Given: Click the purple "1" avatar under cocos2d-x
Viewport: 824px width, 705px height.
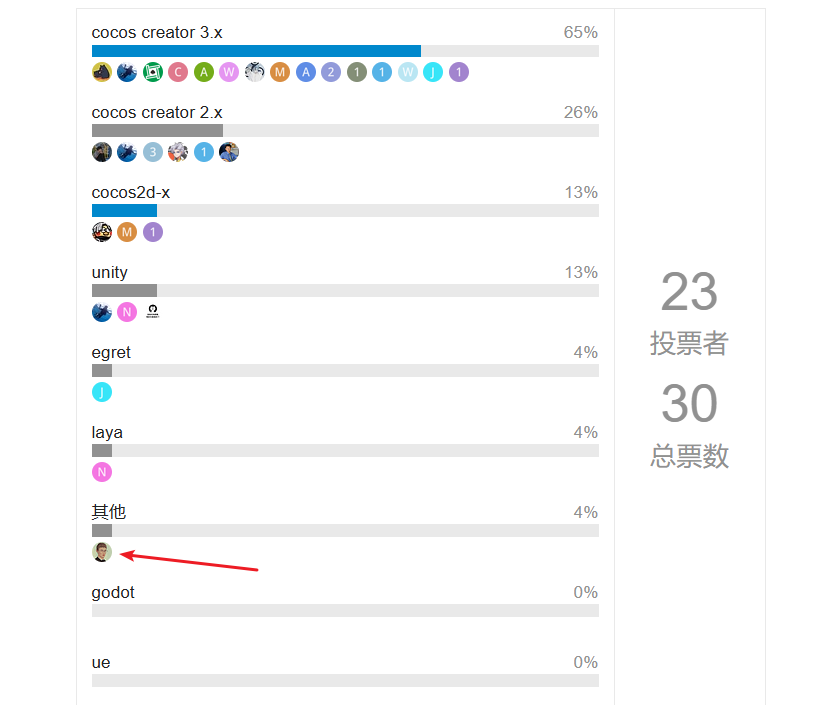Looking at the screenshot, I should tap(153, 232).
